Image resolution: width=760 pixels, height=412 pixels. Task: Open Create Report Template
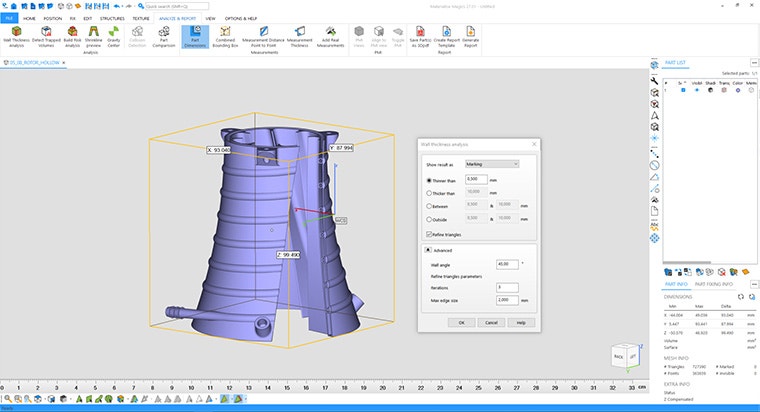tap(446, 37)
